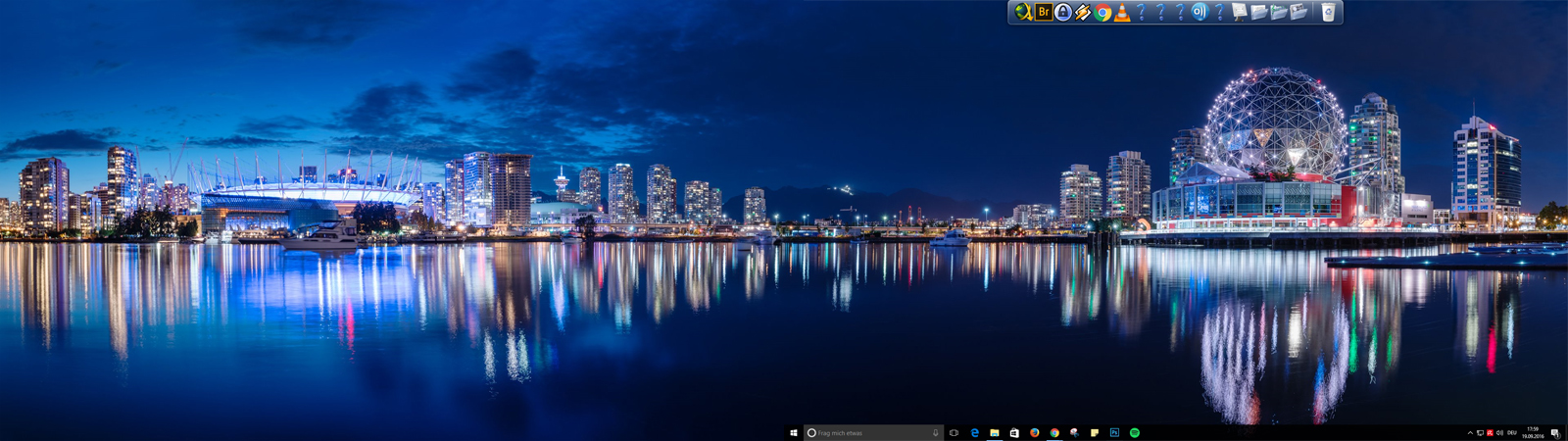The width and height of the screenshot is (1568, 441).
Task: Open the Windows Store taskbar icon
Action: pos(1014,432)
